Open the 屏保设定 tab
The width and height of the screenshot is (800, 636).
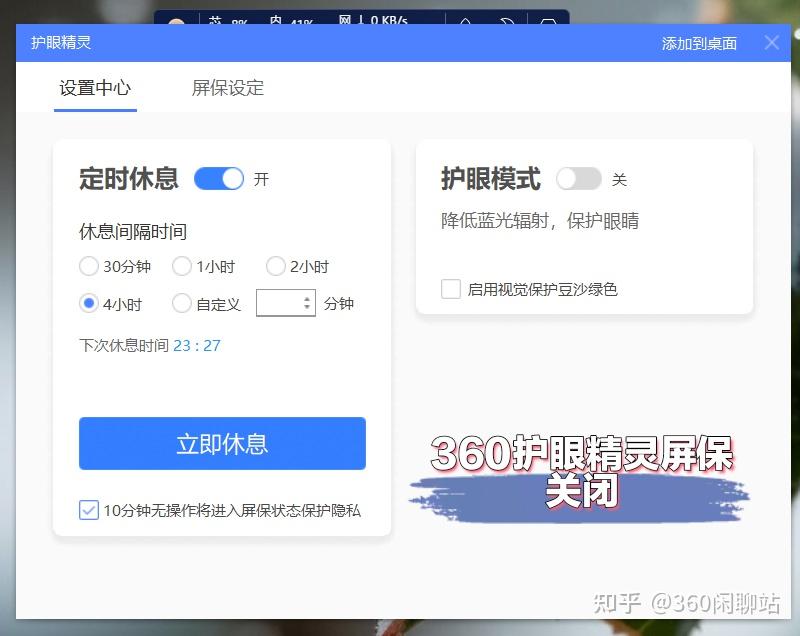tap(228, 88)
